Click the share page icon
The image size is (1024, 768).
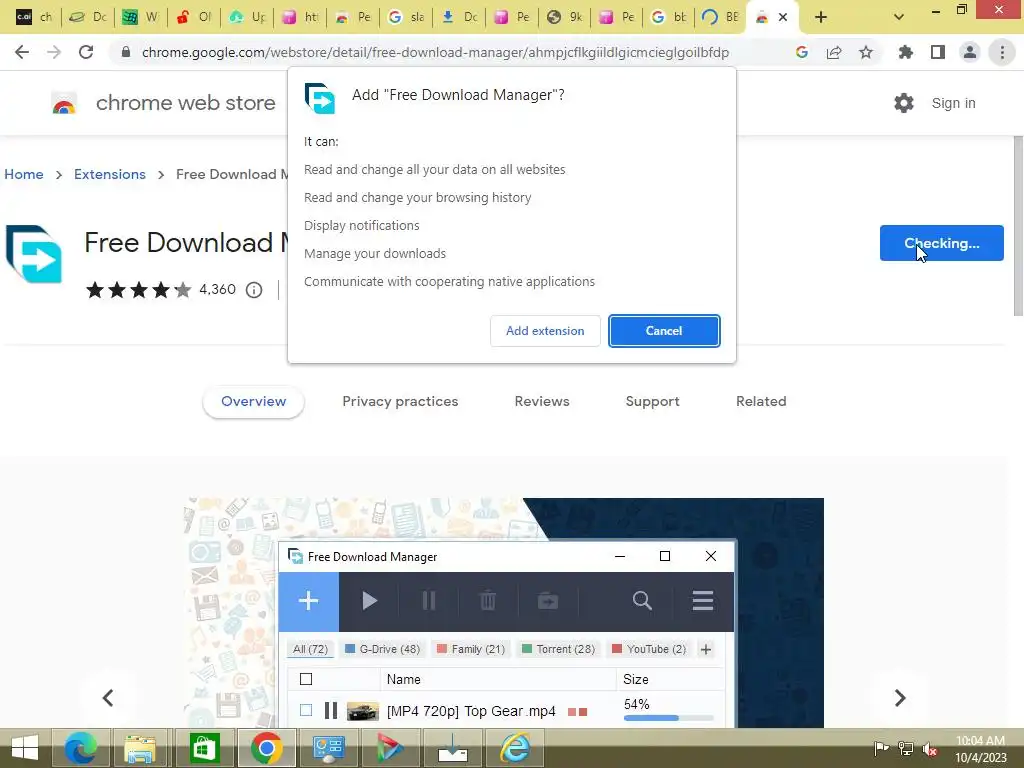click(x=834, y=52)
